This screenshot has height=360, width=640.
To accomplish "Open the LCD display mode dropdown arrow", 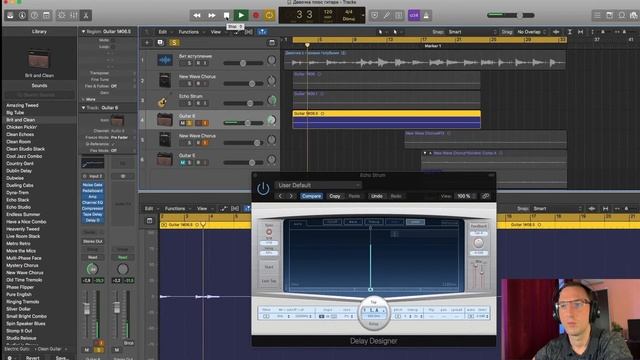I will [x=363, y=16].
